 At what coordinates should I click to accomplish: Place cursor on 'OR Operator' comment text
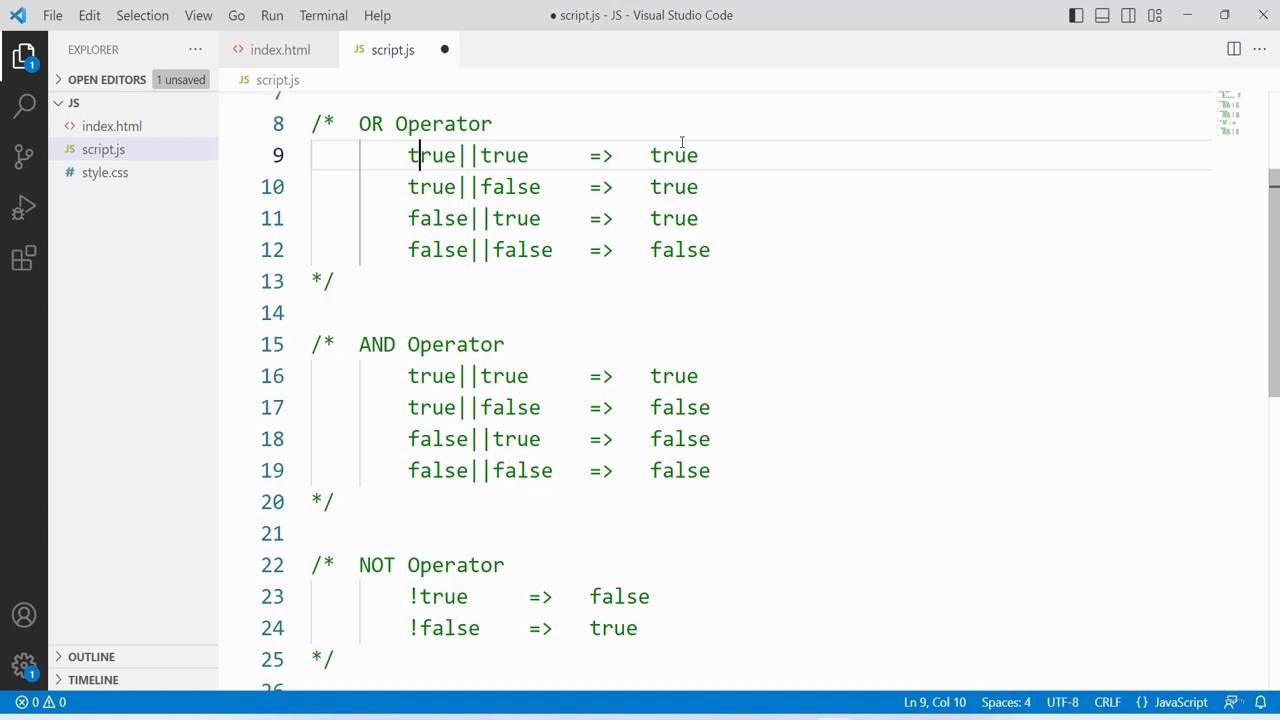[x=425, y=124]
